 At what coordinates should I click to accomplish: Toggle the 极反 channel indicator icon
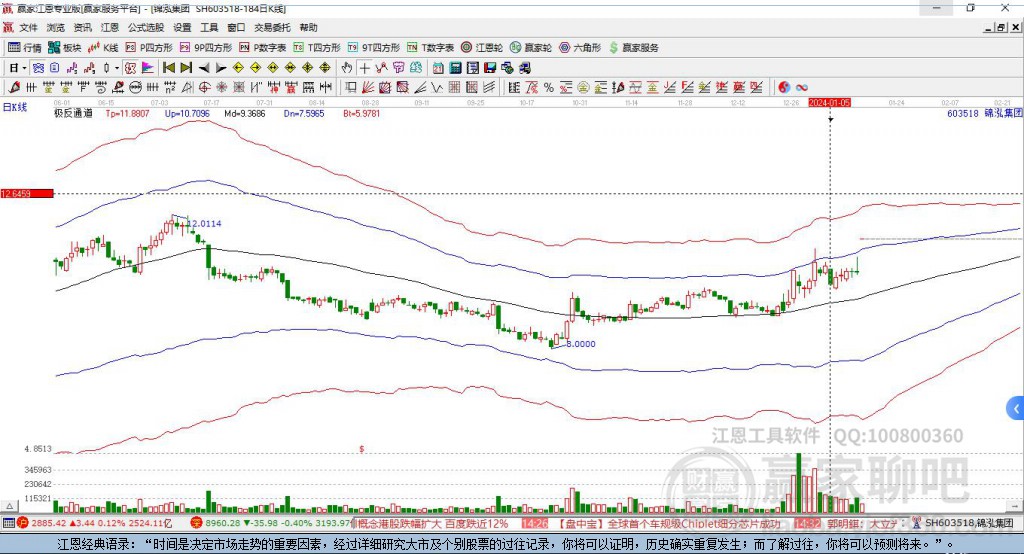[130, 68]
